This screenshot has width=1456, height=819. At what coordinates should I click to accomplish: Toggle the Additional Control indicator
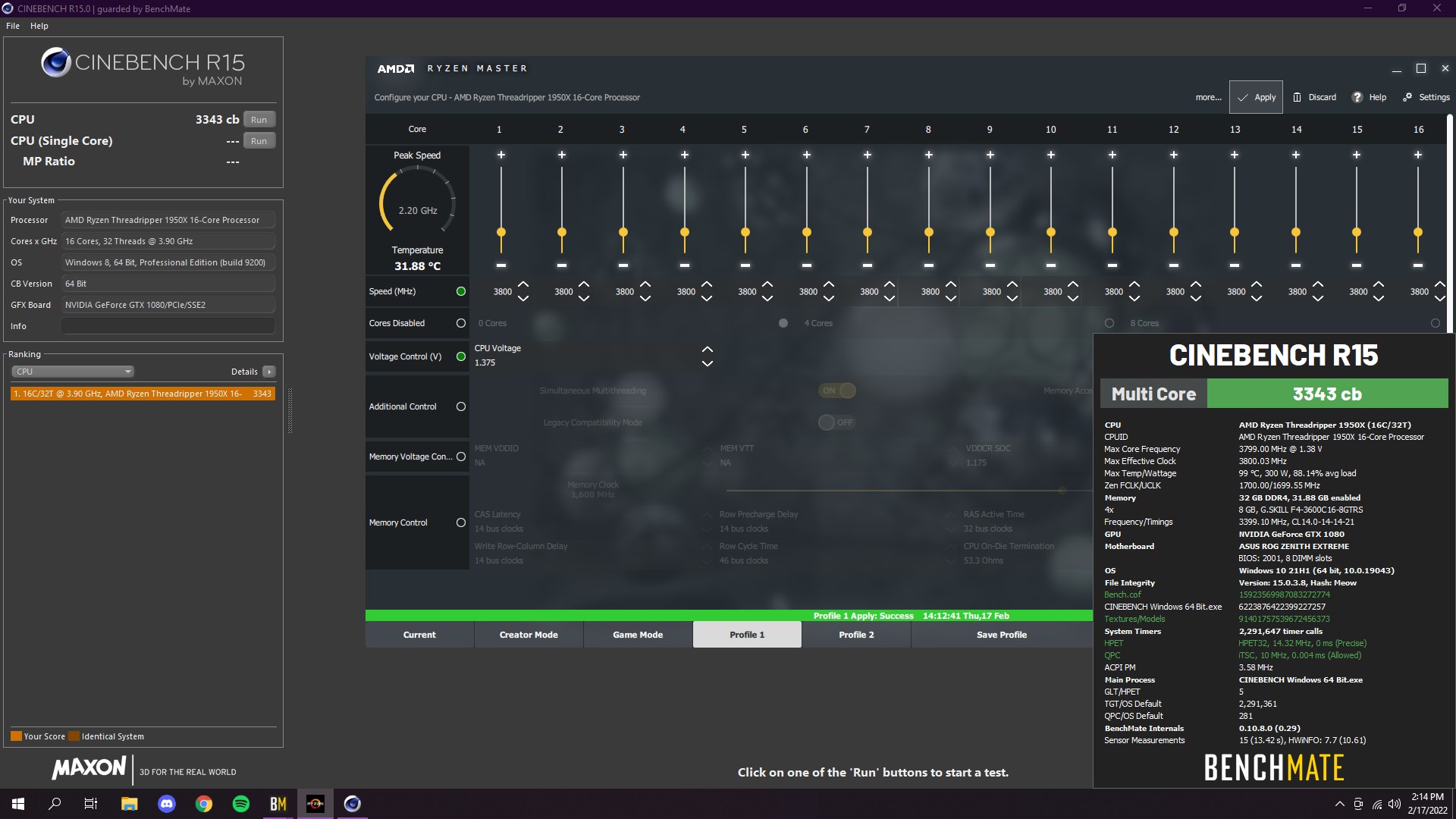click(x=460, y=406)
